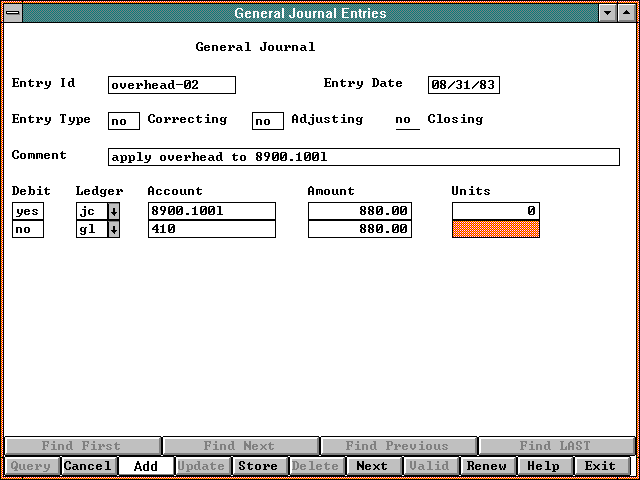Focus the Comment text field
This screenshot has width=640, height=480.
click(x=363, y=157)
